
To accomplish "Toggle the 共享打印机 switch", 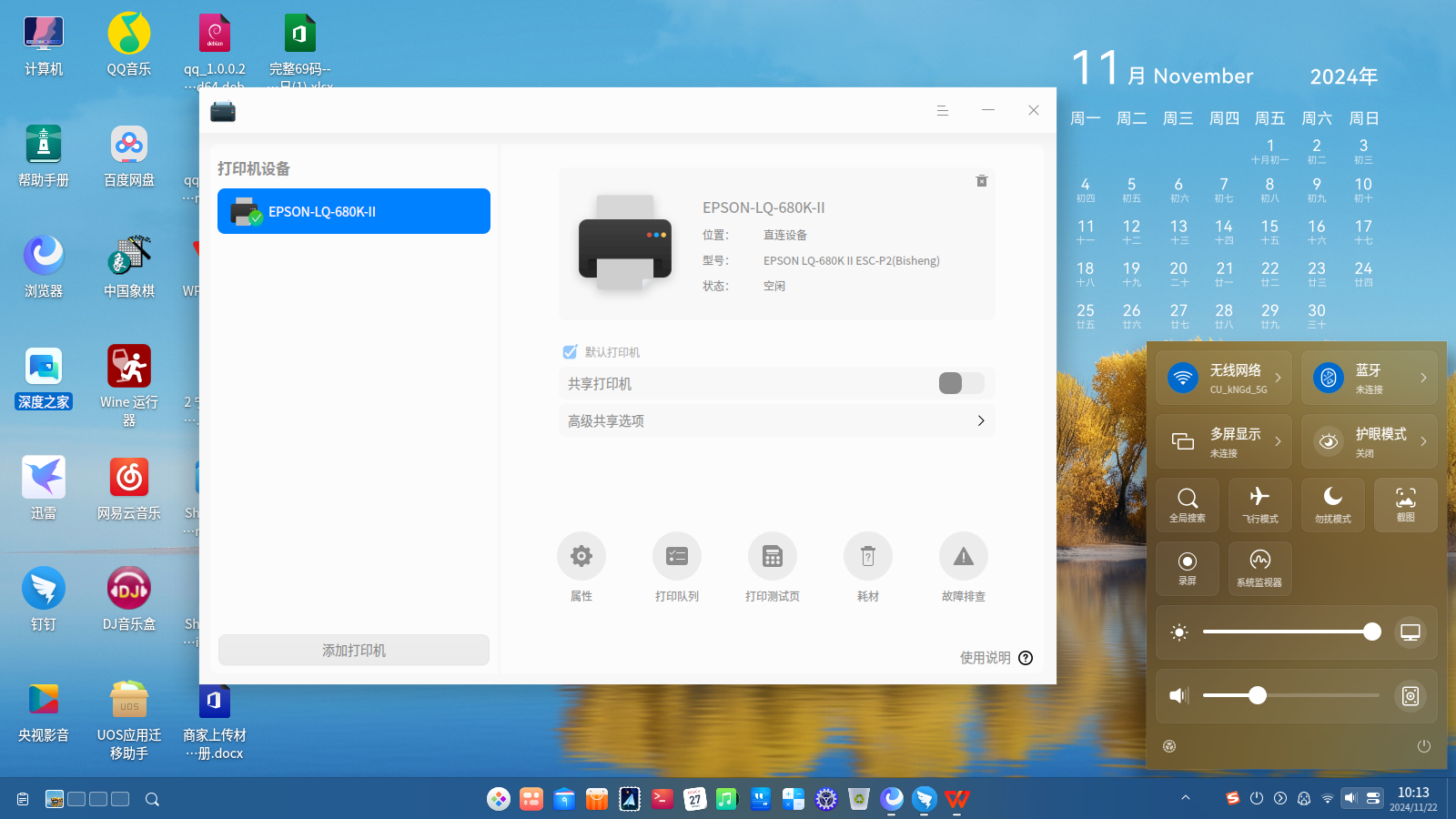I will pyautogui.click(x=962, y=383).
